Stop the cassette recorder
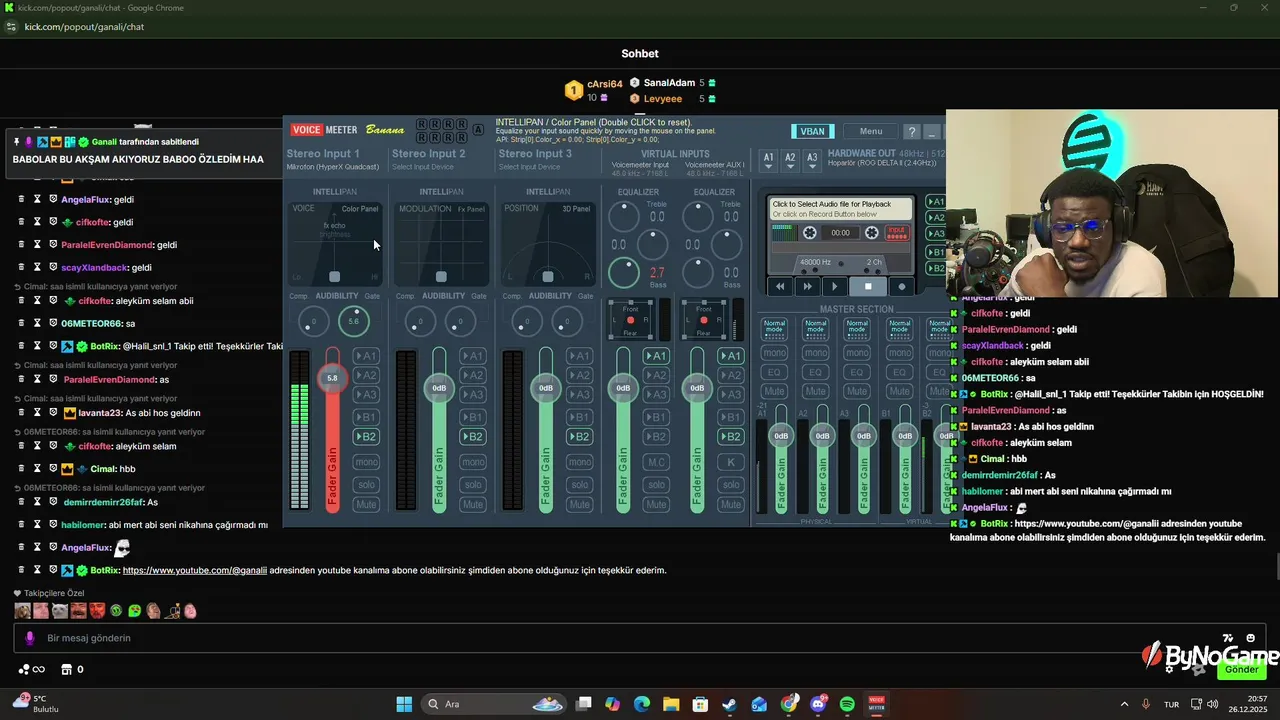1280x720 pixels. [868, 286]
